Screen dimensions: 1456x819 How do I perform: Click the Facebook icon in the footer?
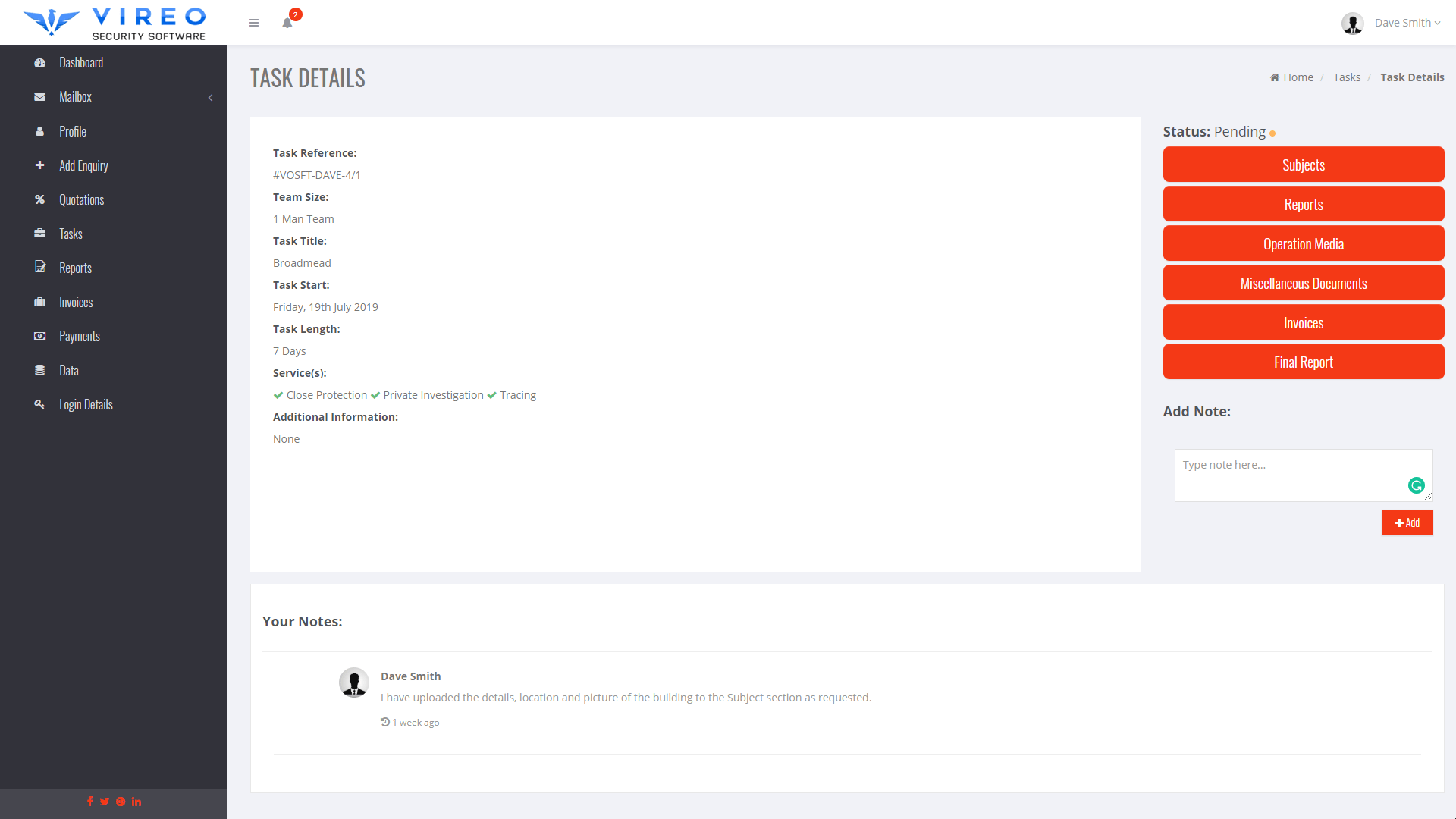(x=90, y=801)
